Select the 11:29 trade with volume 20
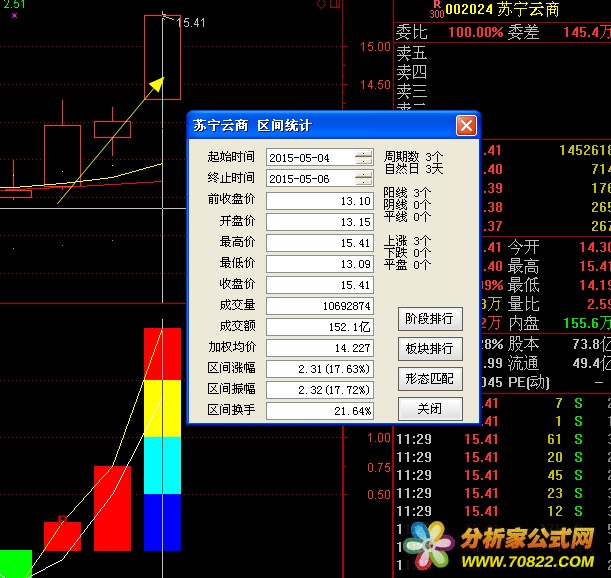The width and height of the screenshot is (611, 578). (503, 457)
